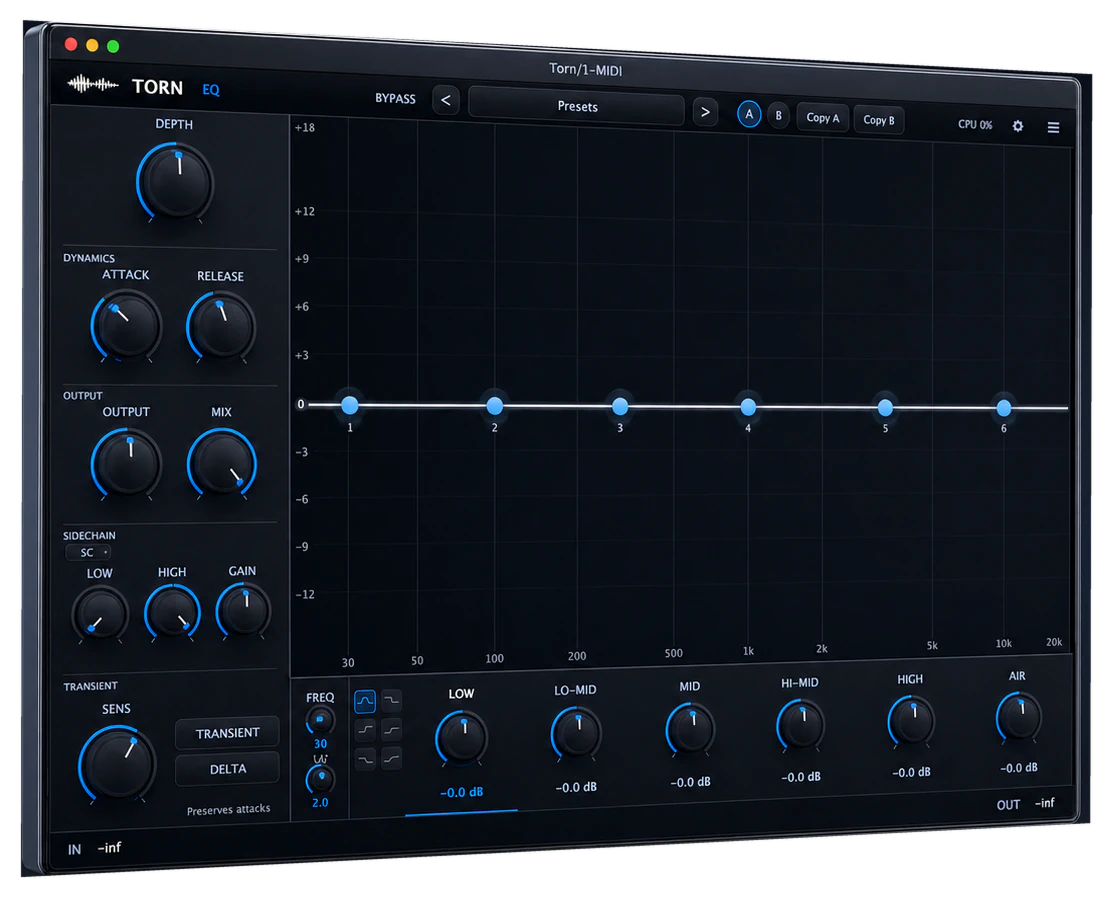
Task: Load the next preset with right arrow
Action: 705,112
